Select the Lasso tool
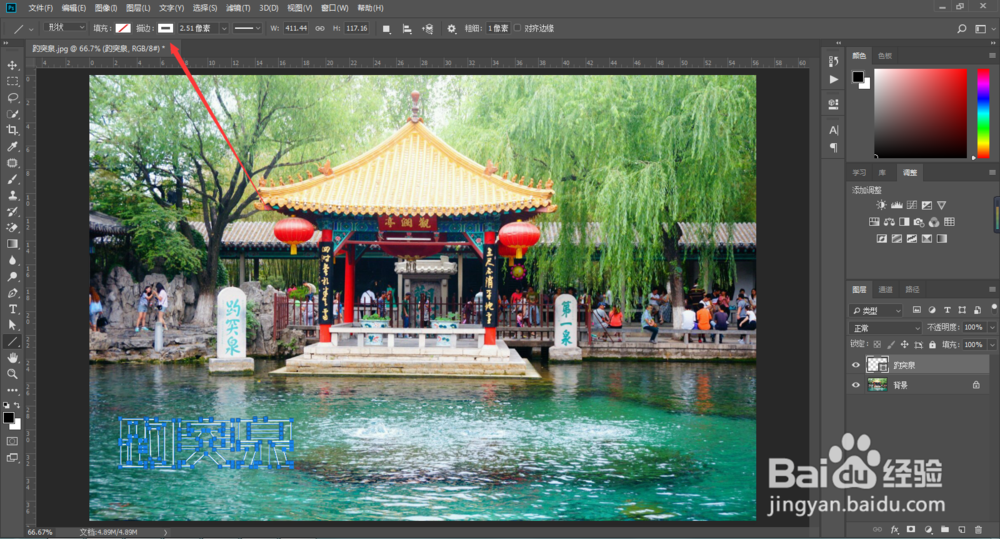 [x=12, y=98]
